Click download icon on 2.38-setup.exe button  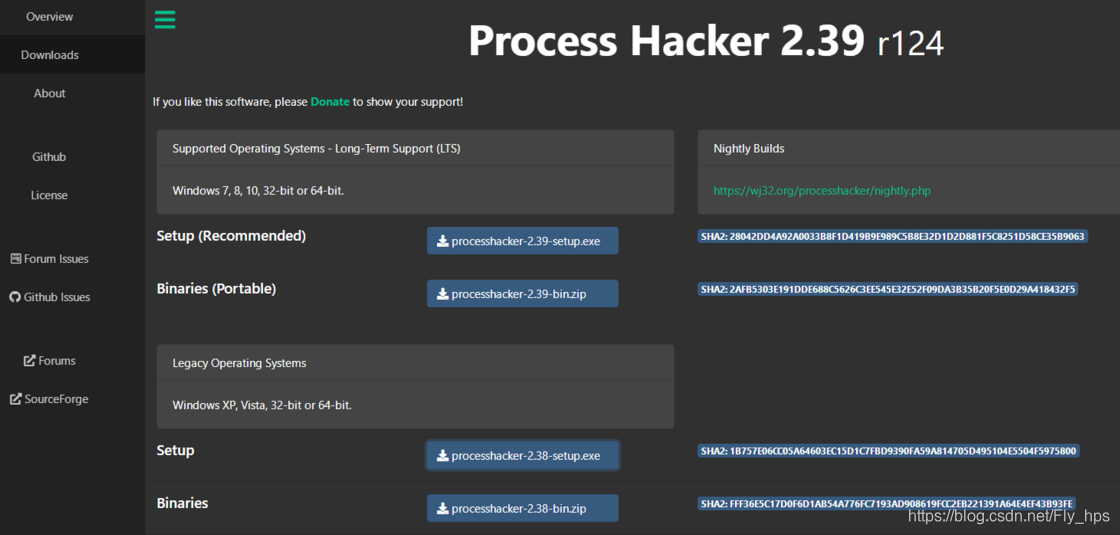point(443,456)
